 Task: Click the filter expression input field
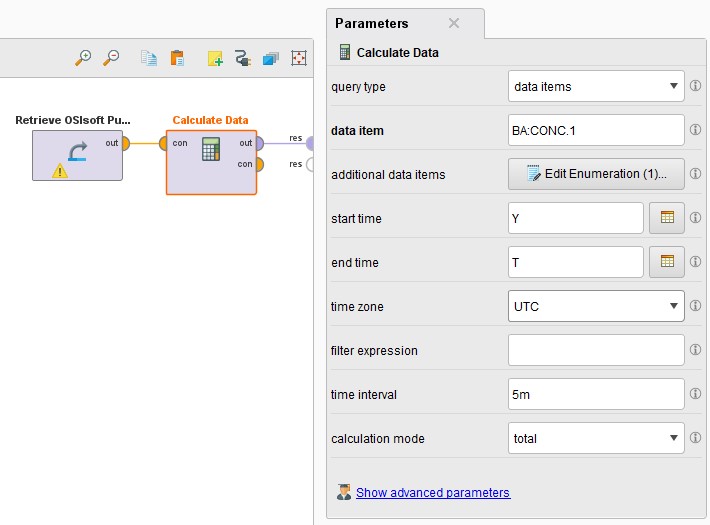coord(596,350)
